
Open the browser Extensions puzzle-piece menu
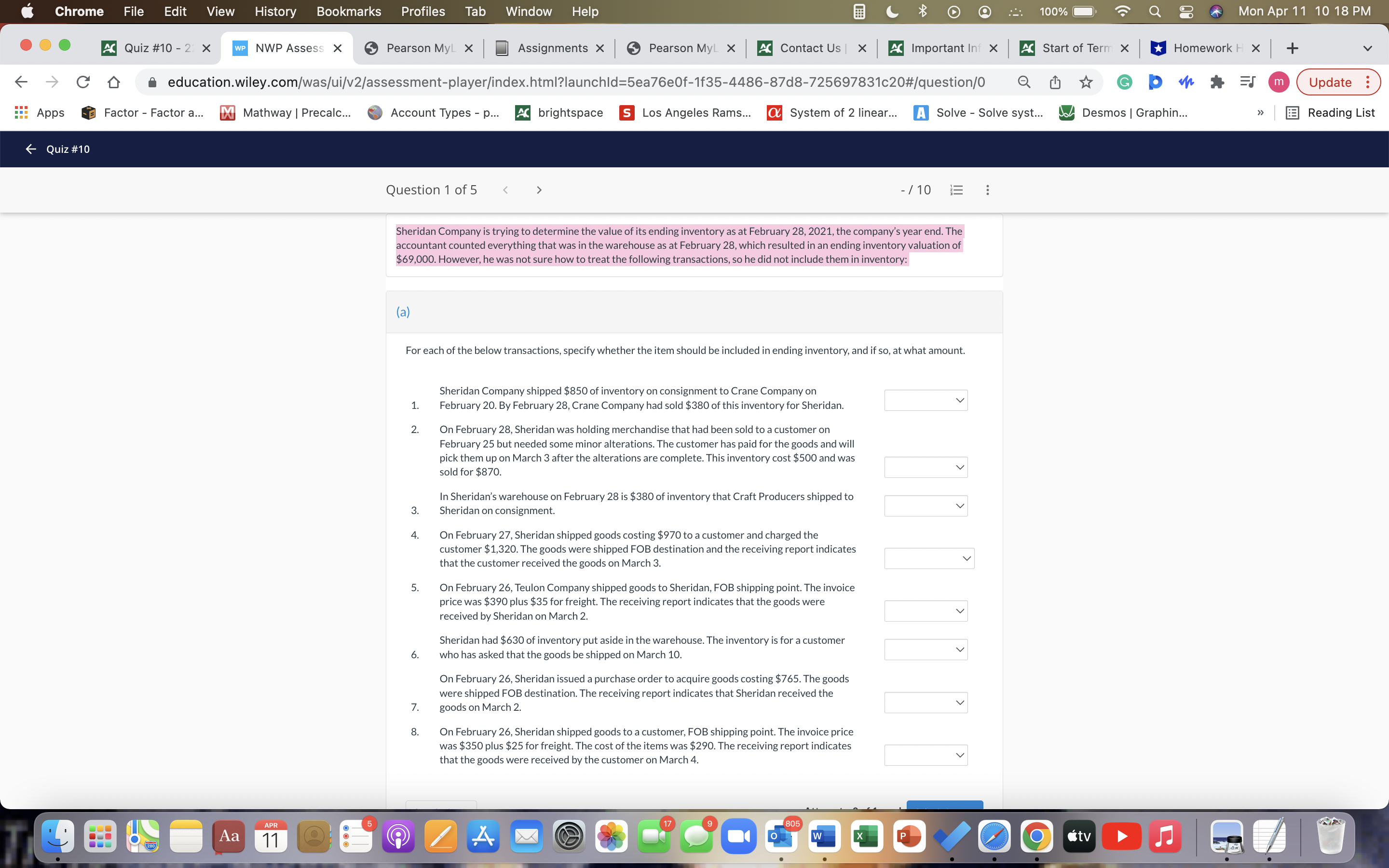pos(1218,82)
